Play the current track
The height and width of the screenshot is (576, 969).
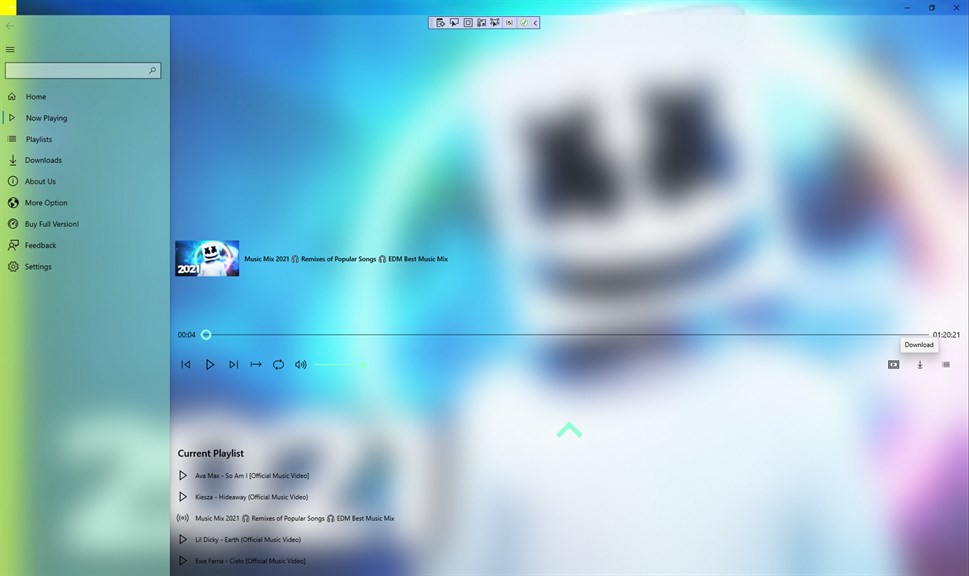[x=209, y=365]
